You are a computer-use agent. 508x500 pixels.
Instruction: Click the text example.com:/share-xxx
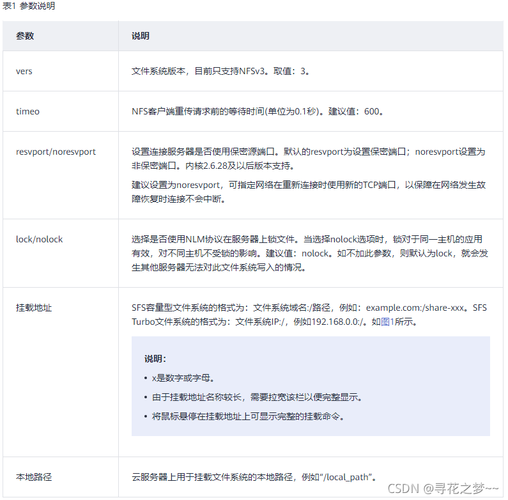[x=415, y=308]
